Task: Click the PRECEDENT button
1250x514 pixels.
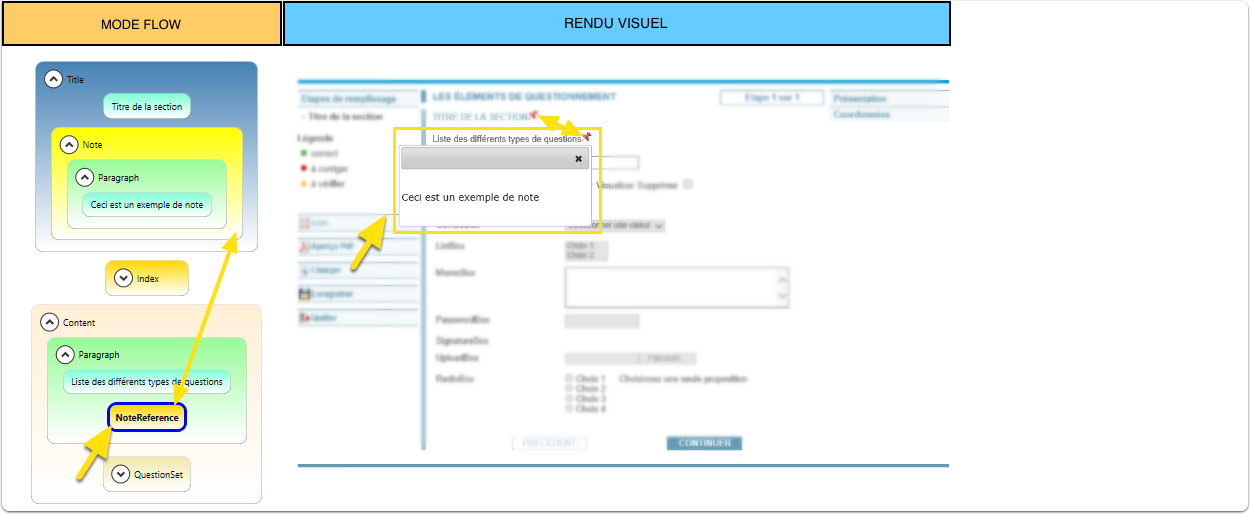Action: pos(549,443)
